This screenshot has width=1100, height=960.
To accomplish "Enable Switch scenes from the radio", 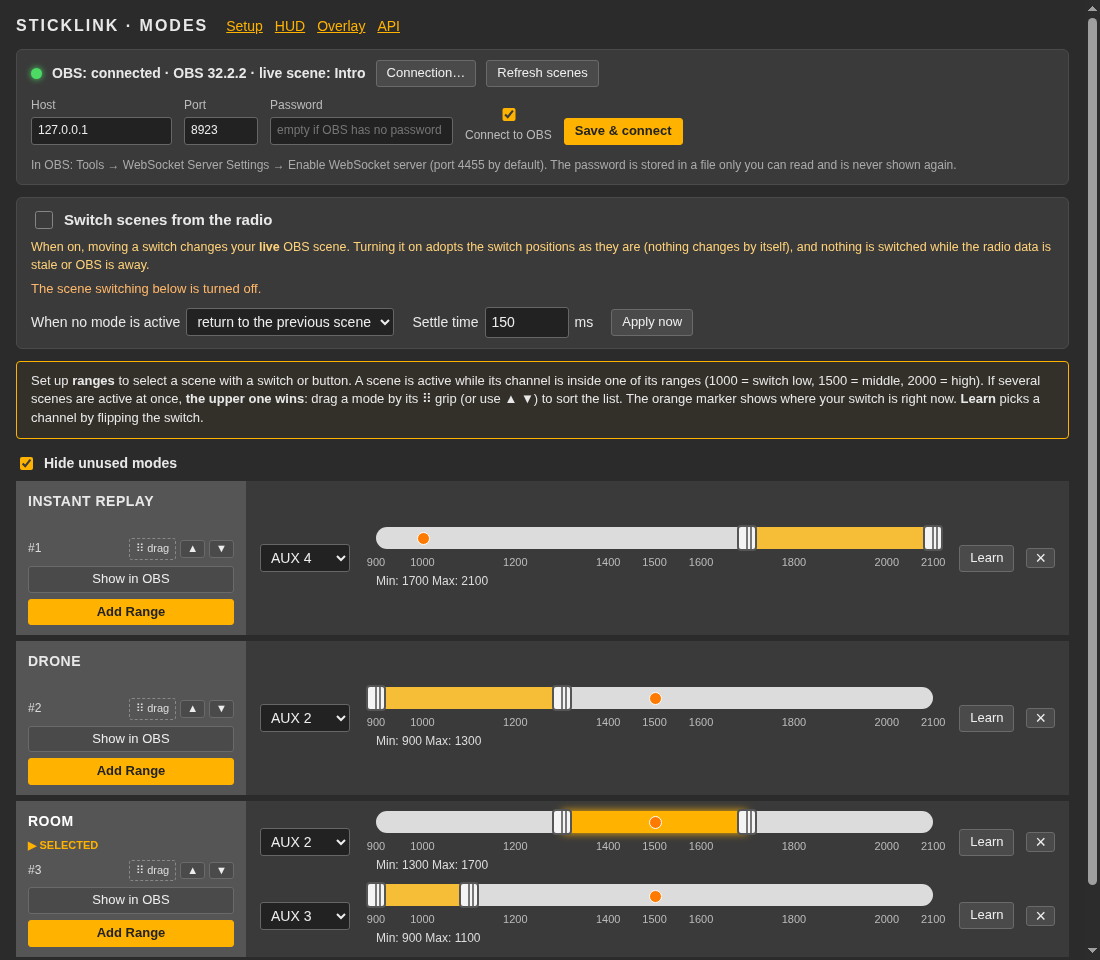I will 44,220.
